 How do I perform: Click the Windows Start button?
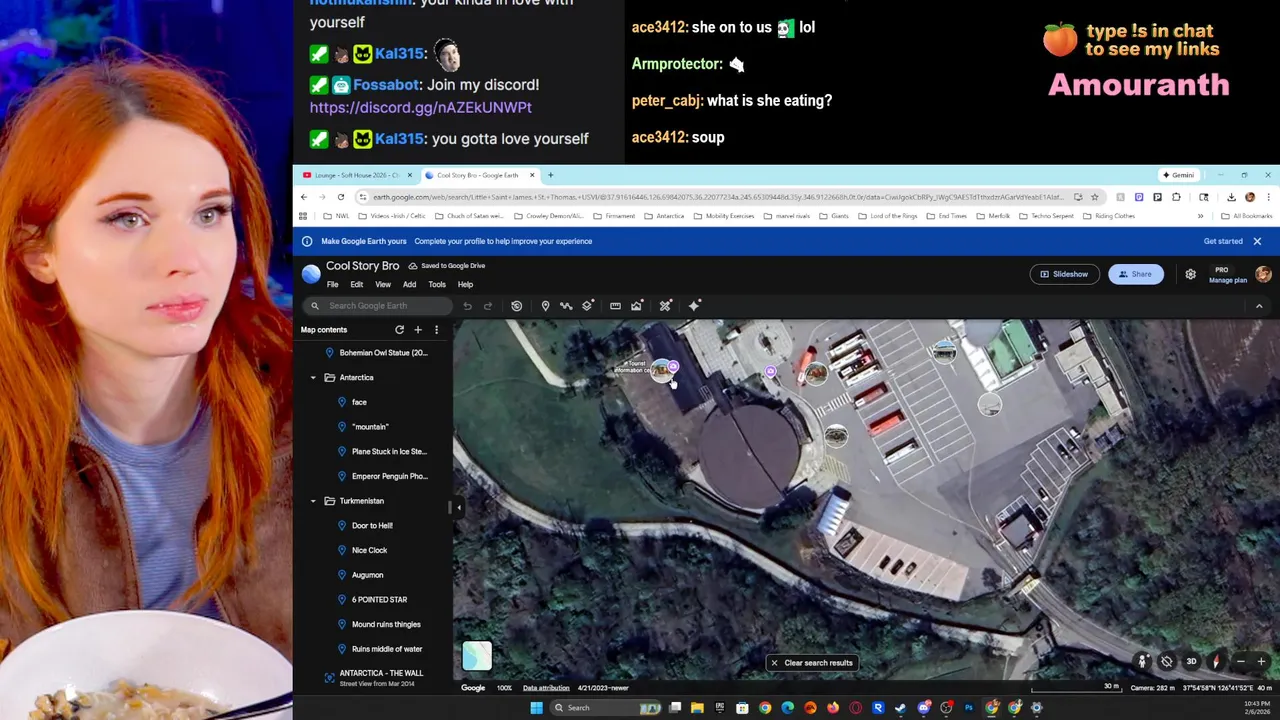point(536,708)
